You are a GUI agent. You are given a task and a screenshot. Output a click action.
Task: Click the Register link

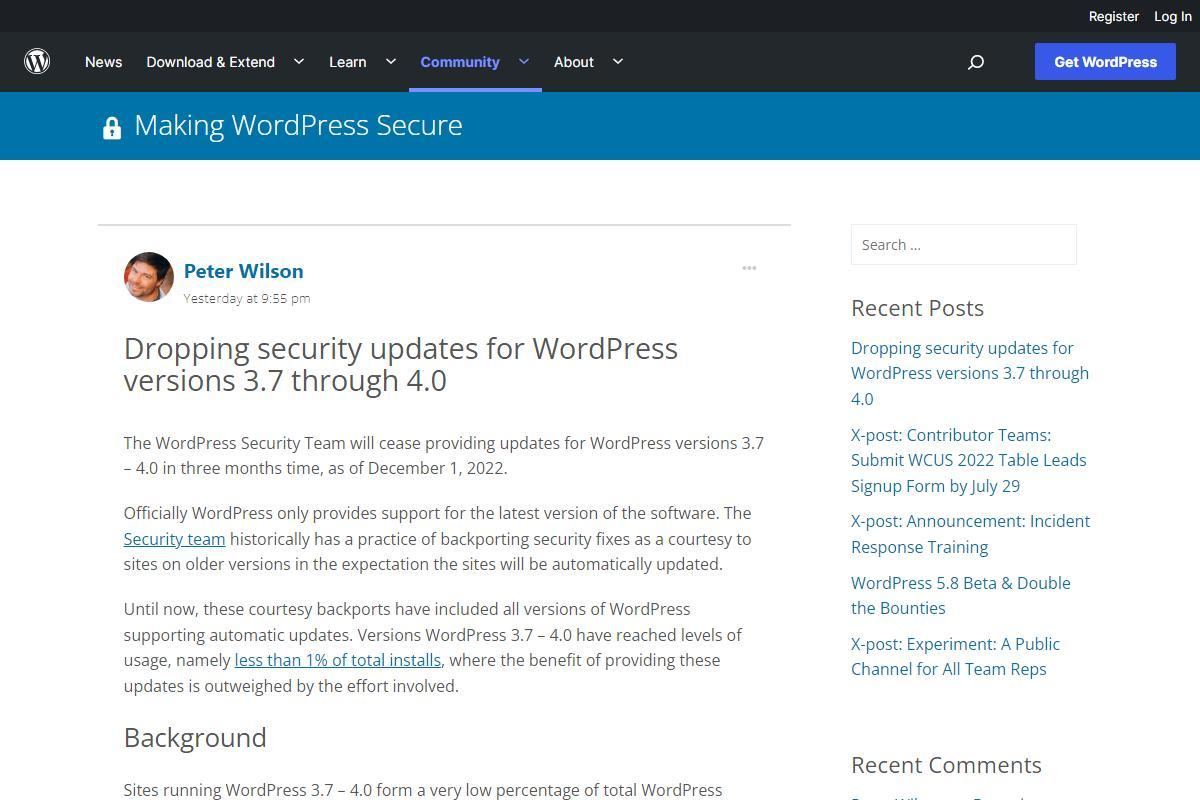coord(1114,16)
